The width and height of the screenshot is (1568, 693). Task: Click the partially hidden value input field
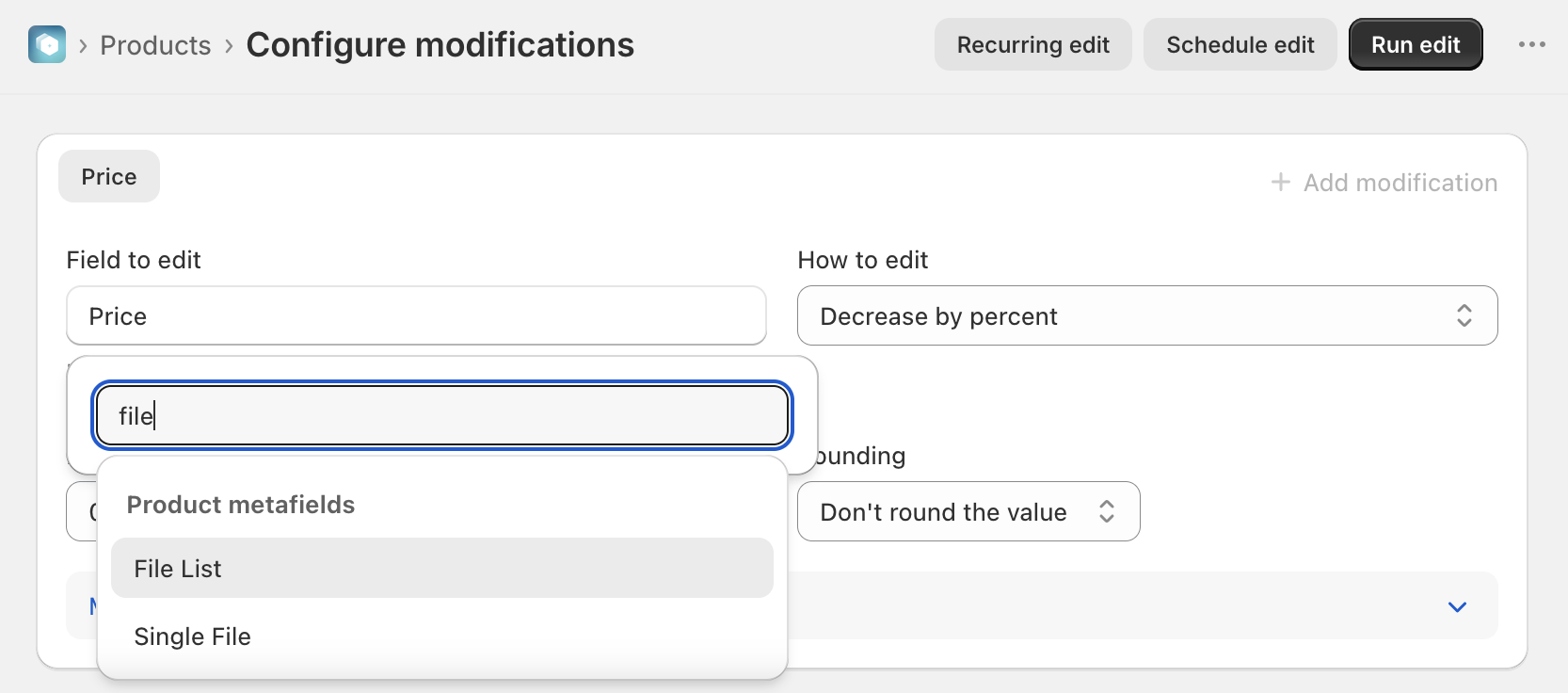(x=82, y=511)
